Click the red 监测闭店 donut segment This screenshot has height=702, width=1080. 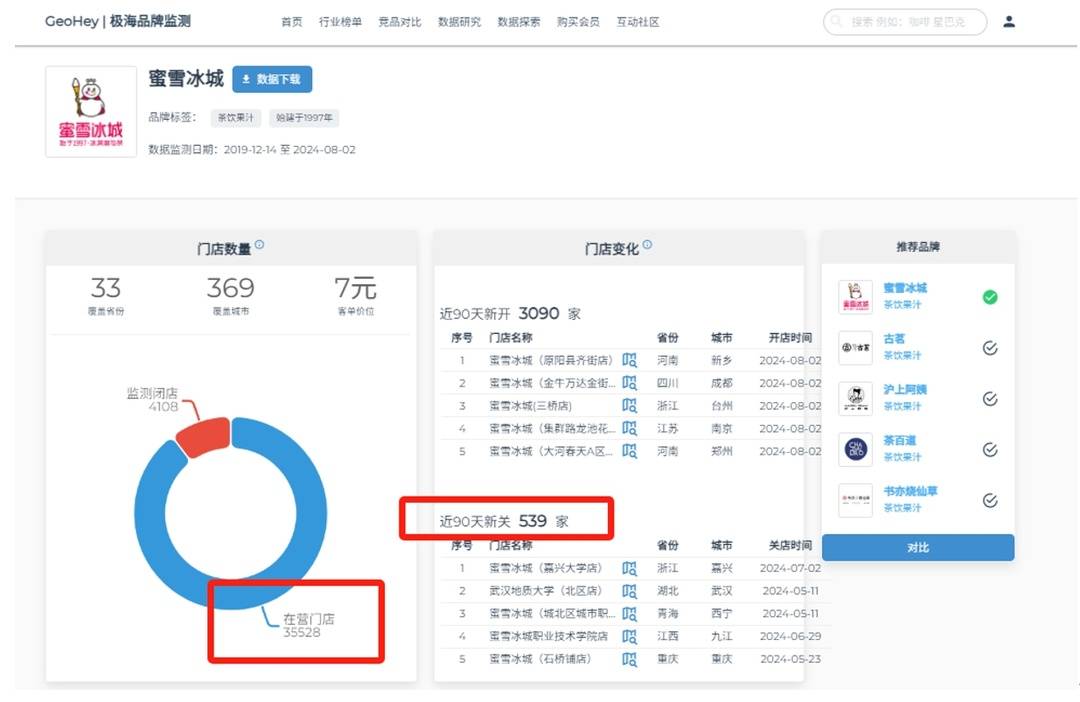[x=204, y=437]
